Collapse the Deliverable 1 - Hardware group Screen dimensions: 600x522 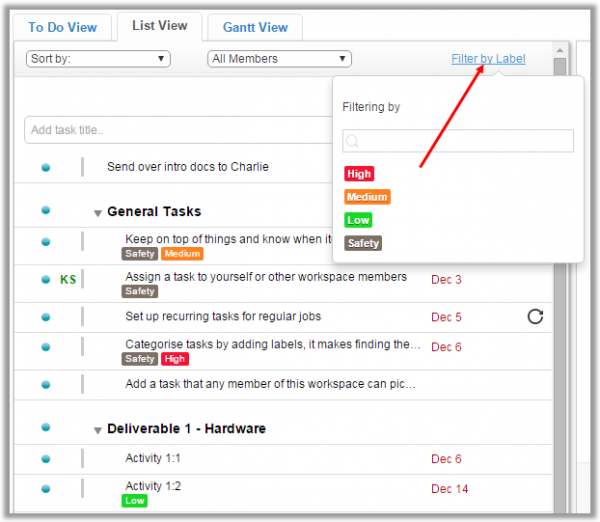coord(98,431)
